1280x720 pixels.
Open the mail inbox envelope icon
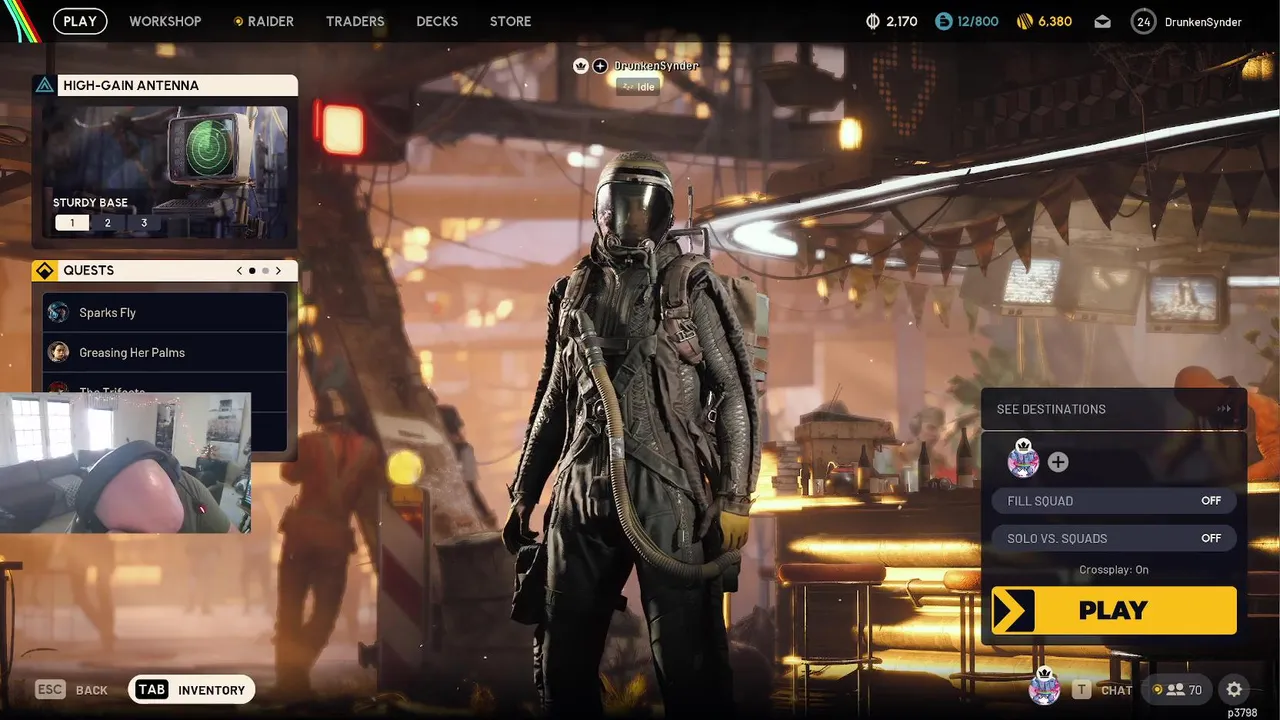pyautogui.click(x=1102, y=21)
